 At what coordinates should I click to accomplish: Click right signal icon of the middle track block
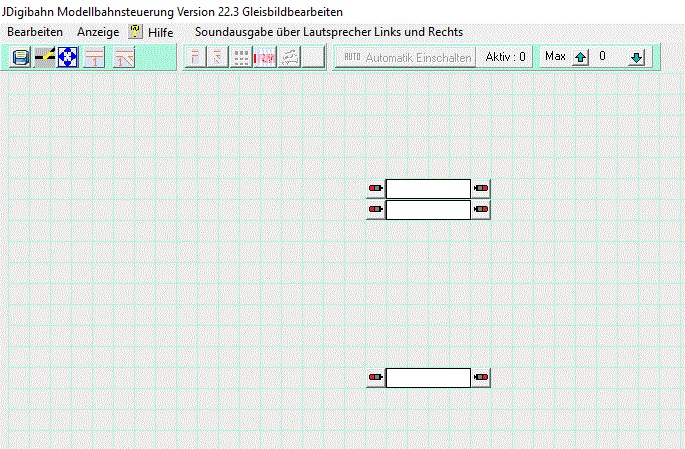click(x=481, y=210)
